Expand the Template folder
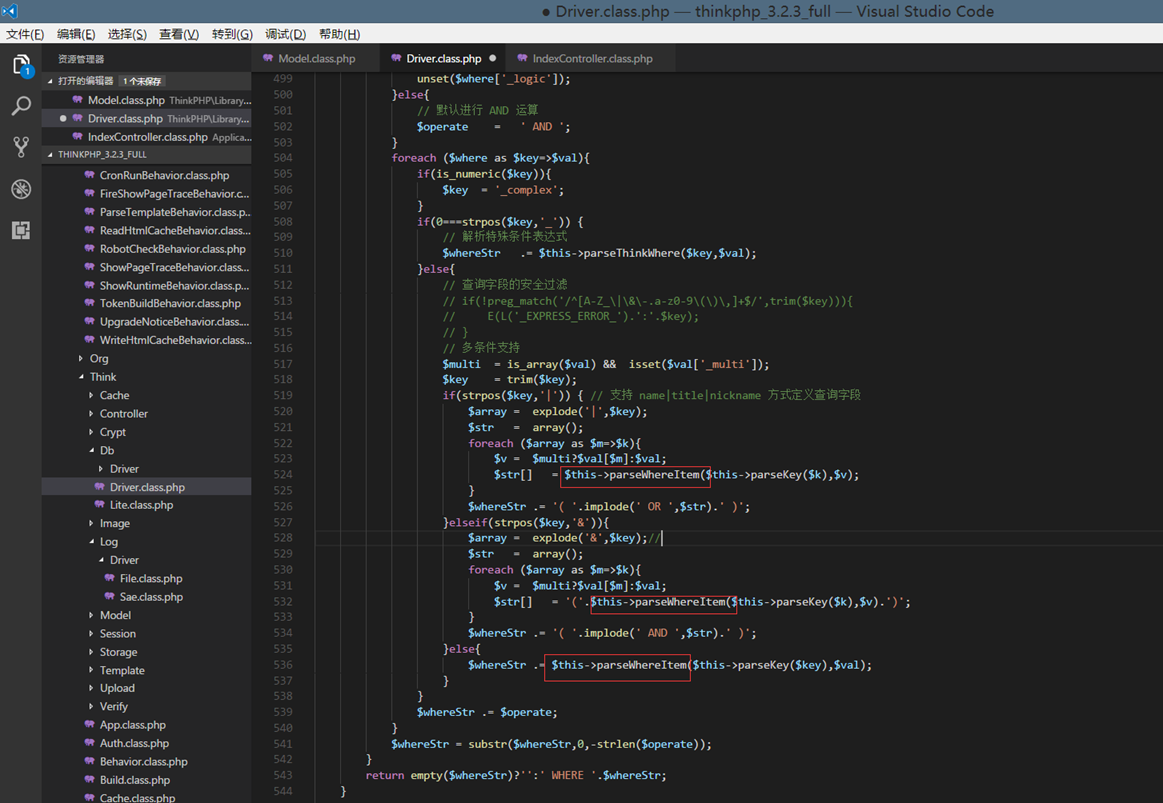Viewport: 1163px width, 803px height. click(91, 670)
